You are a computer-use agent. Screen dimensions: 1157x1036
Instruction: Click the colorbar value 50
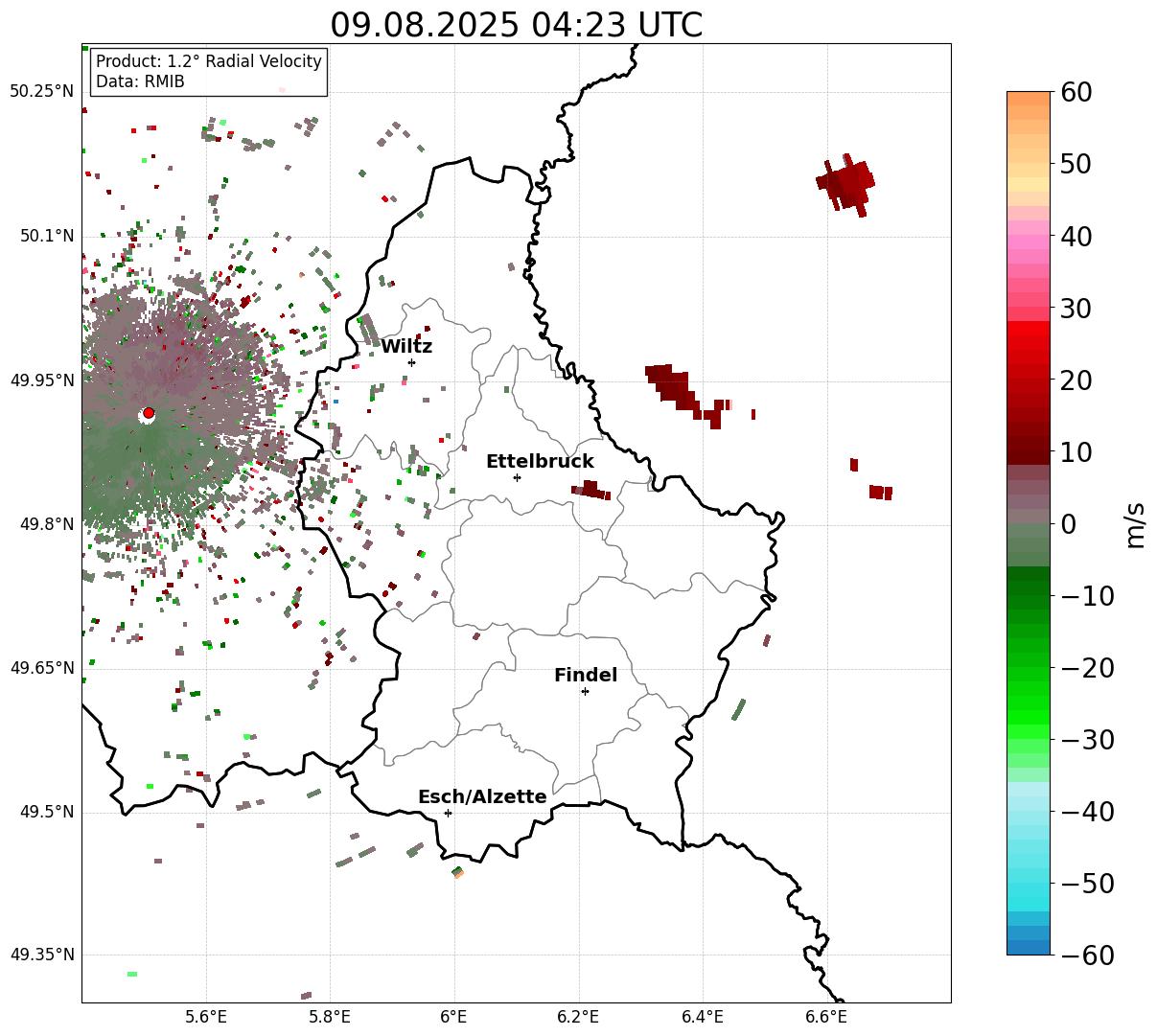[1076, 164]
